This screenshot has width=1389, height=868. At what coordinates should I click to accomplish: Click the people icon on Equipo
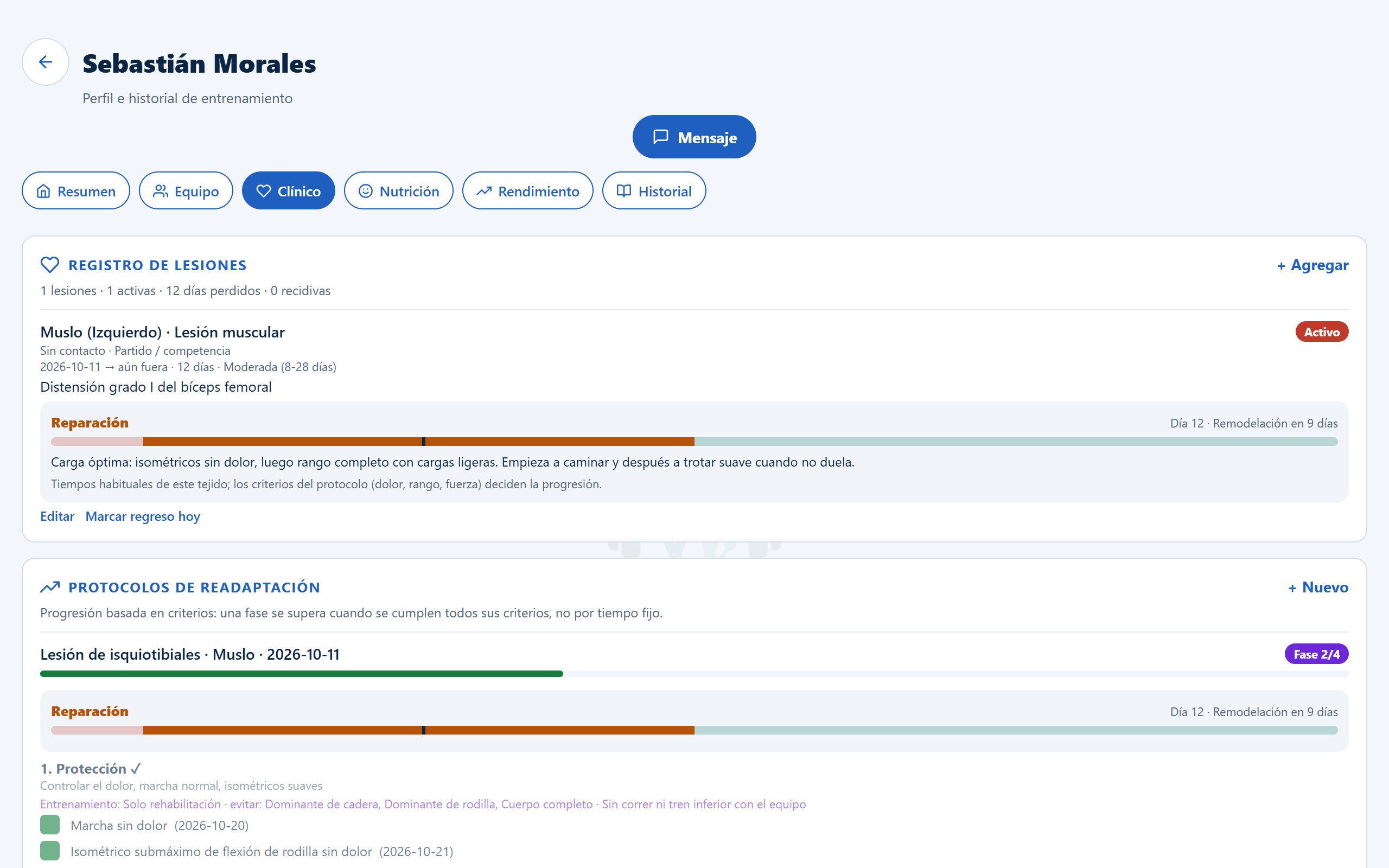pyautogui.click(x=161, y=191)
